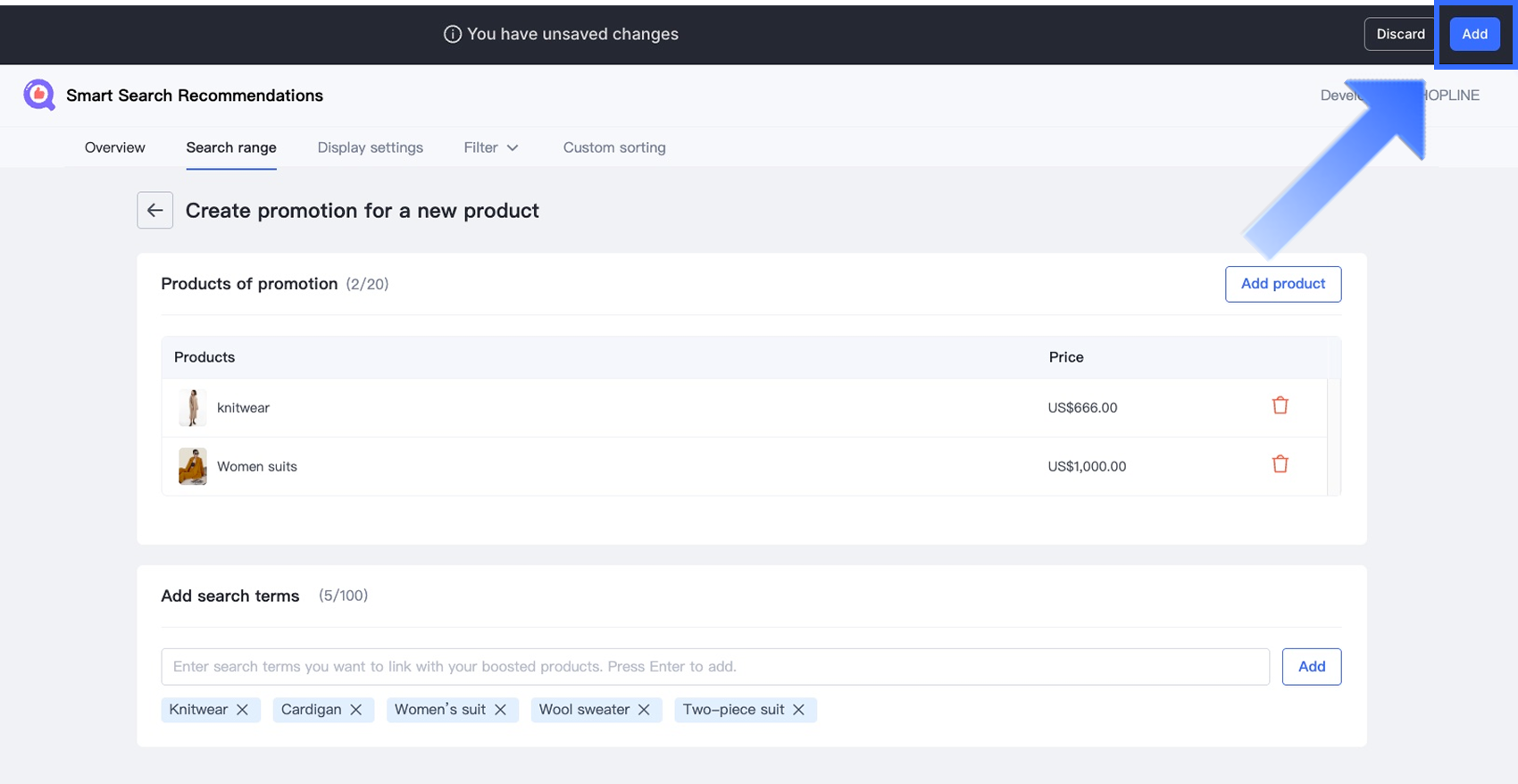The image size is (1518, 784).
Task: Click the back arrow button
Action: click(x=154, y=211)
